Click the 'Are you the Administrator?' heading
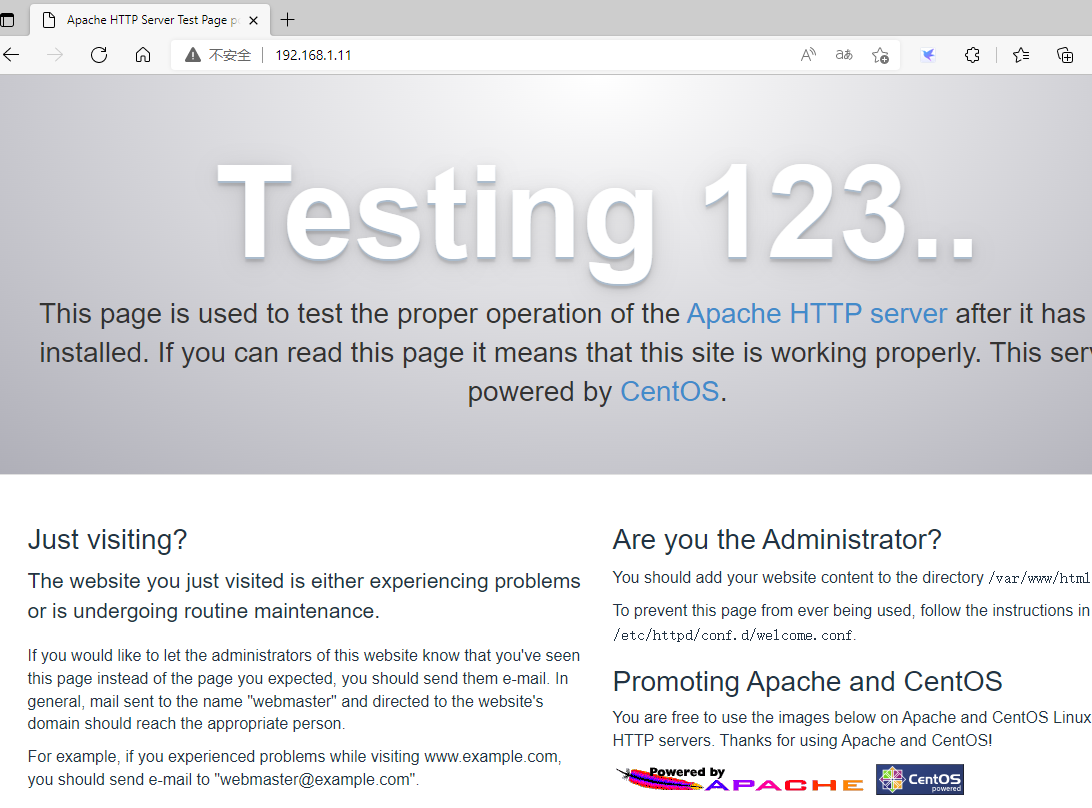Screen dimensions: 1092x808 click(777, 540)
